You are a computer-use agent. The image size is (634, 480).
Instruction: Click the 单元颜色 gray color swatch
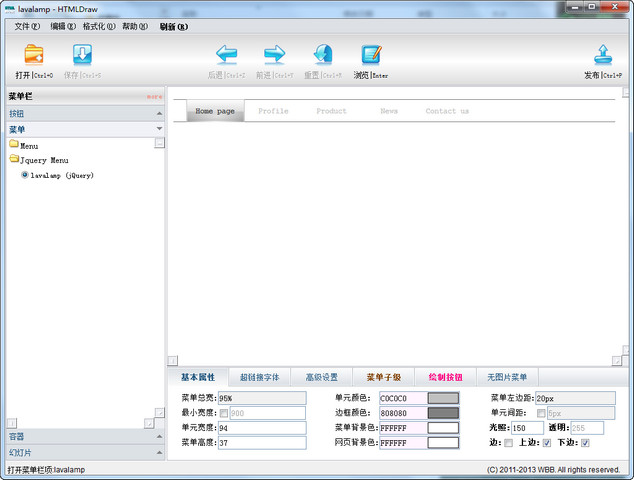click(x=443, y=398)
